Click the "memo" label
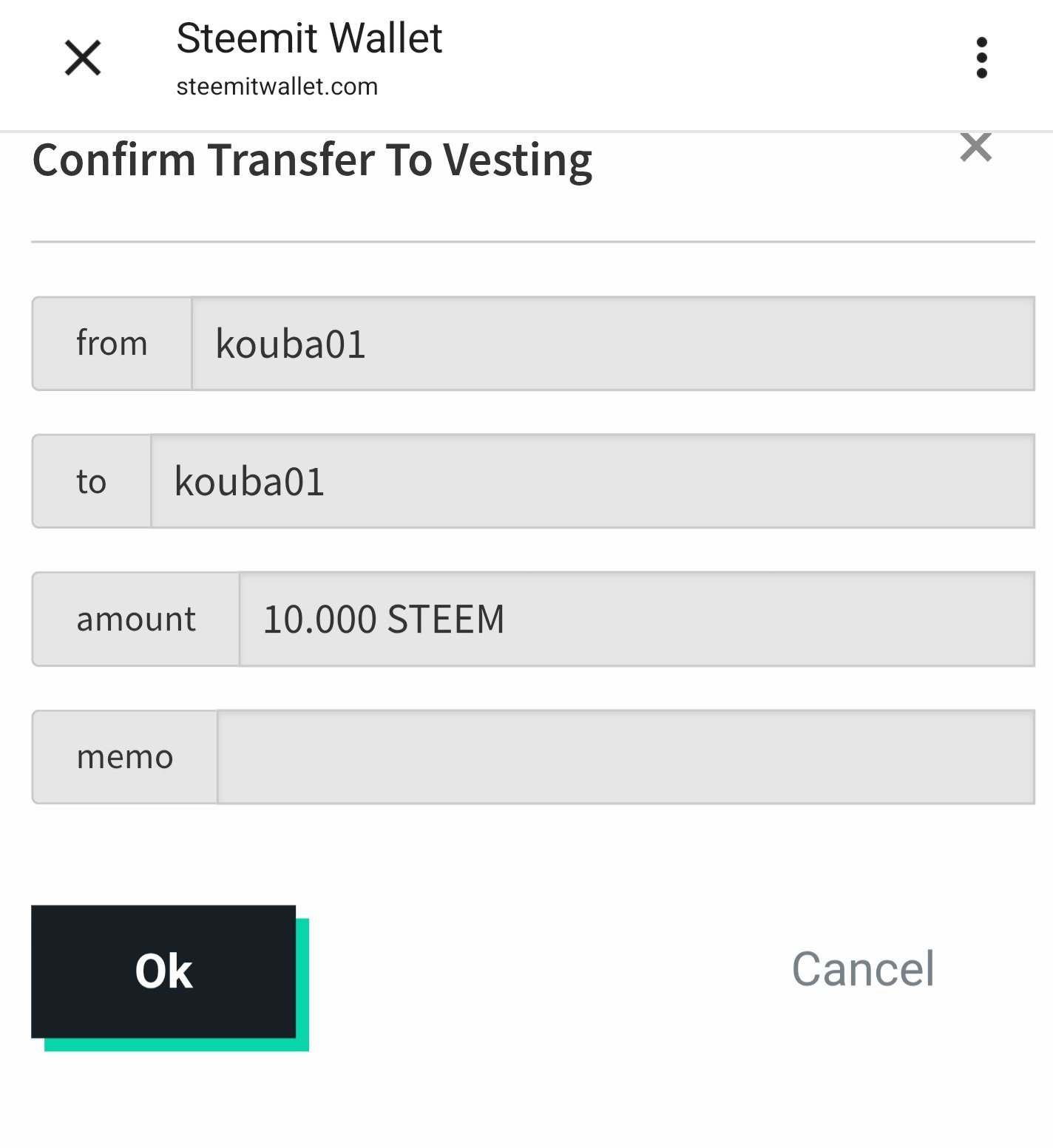Image resolution: width=1053 pixels, height=1148 pixels. (x=125, y=757)
